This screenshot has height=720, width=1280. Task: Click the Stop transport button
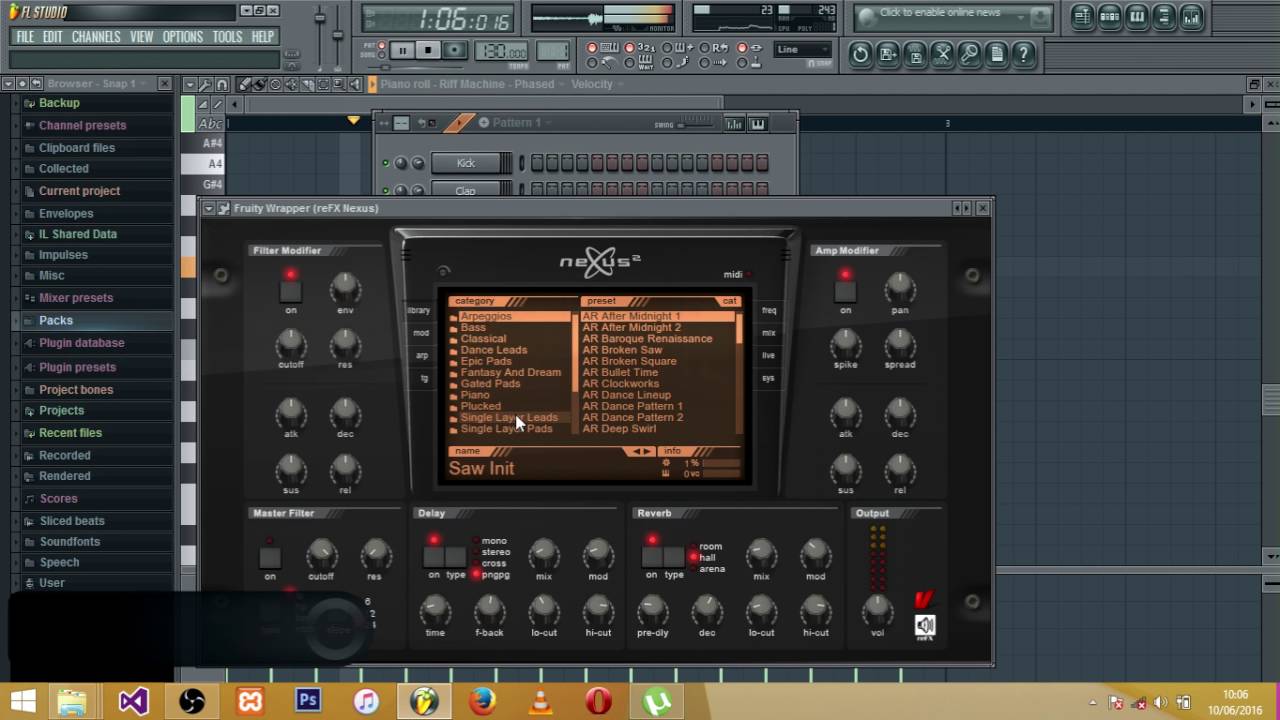pyautogui.click(x=428, y=50)
